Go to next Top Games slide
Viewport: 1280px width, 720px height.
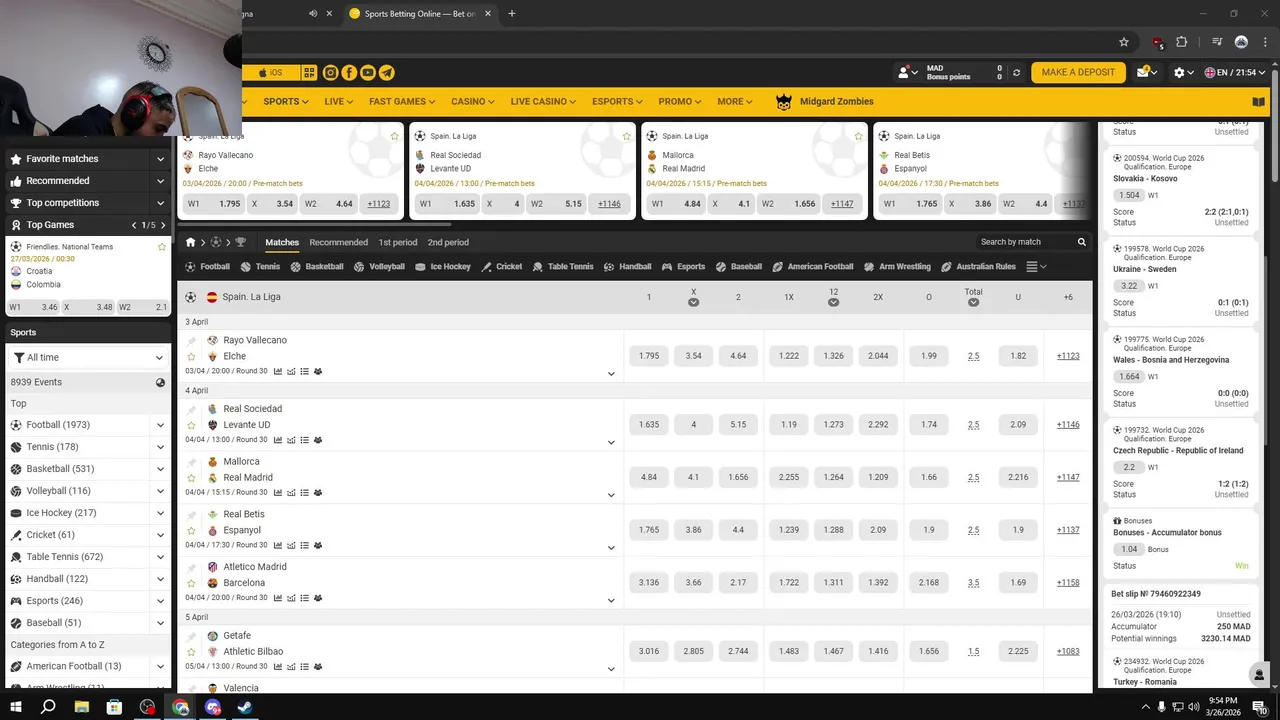(163, 225)
